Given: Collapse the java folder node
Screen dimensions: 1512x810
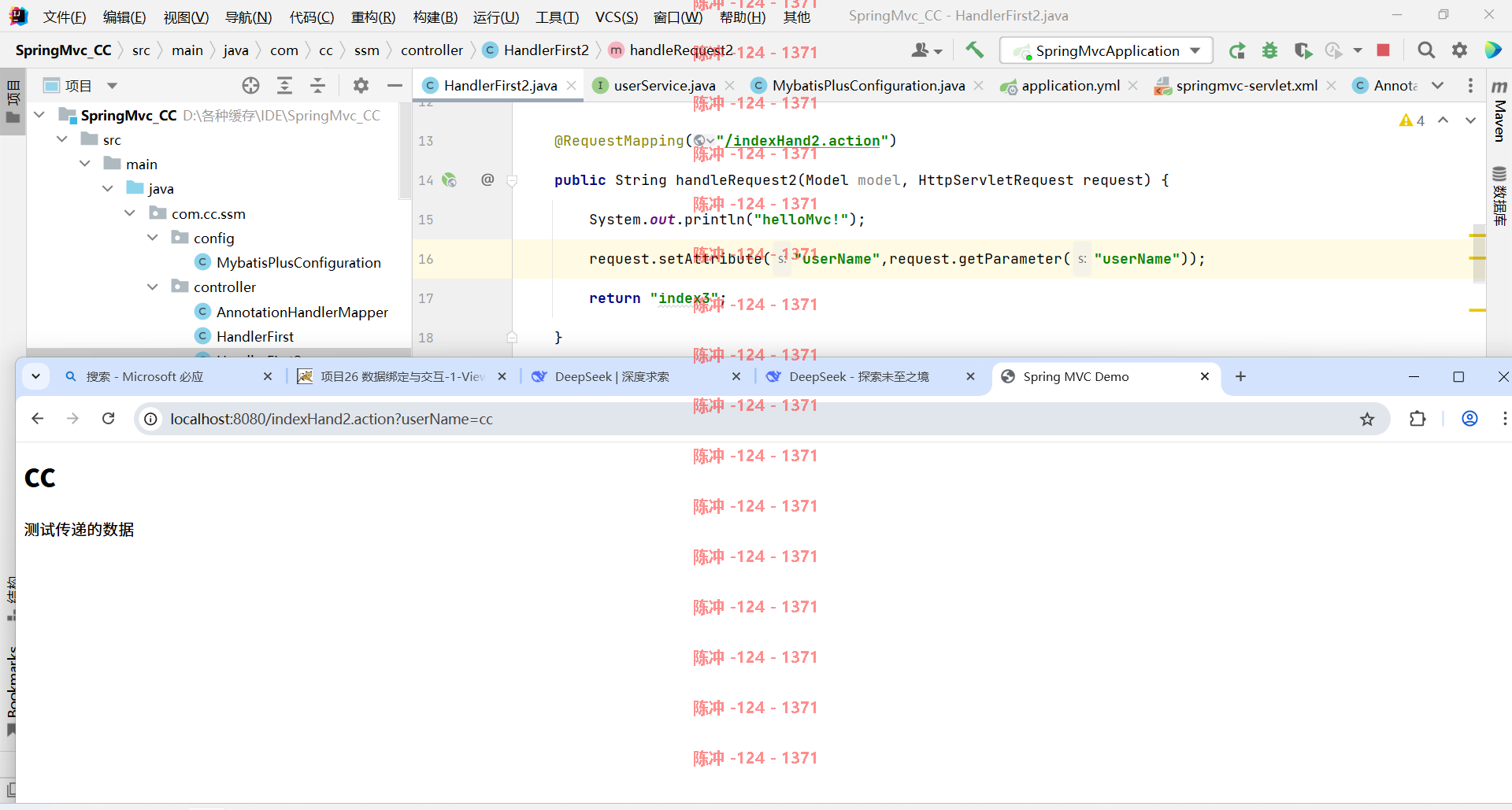Looking at the screenshot, I should pyautogui.click(x=108, y=188).
